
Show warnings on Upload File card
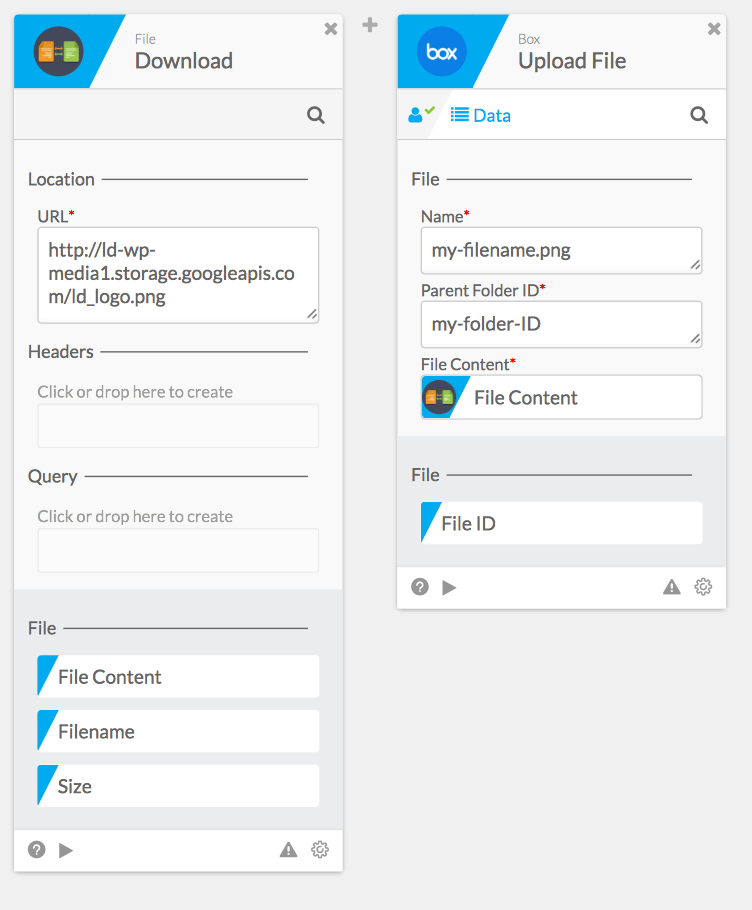point(672,587)
